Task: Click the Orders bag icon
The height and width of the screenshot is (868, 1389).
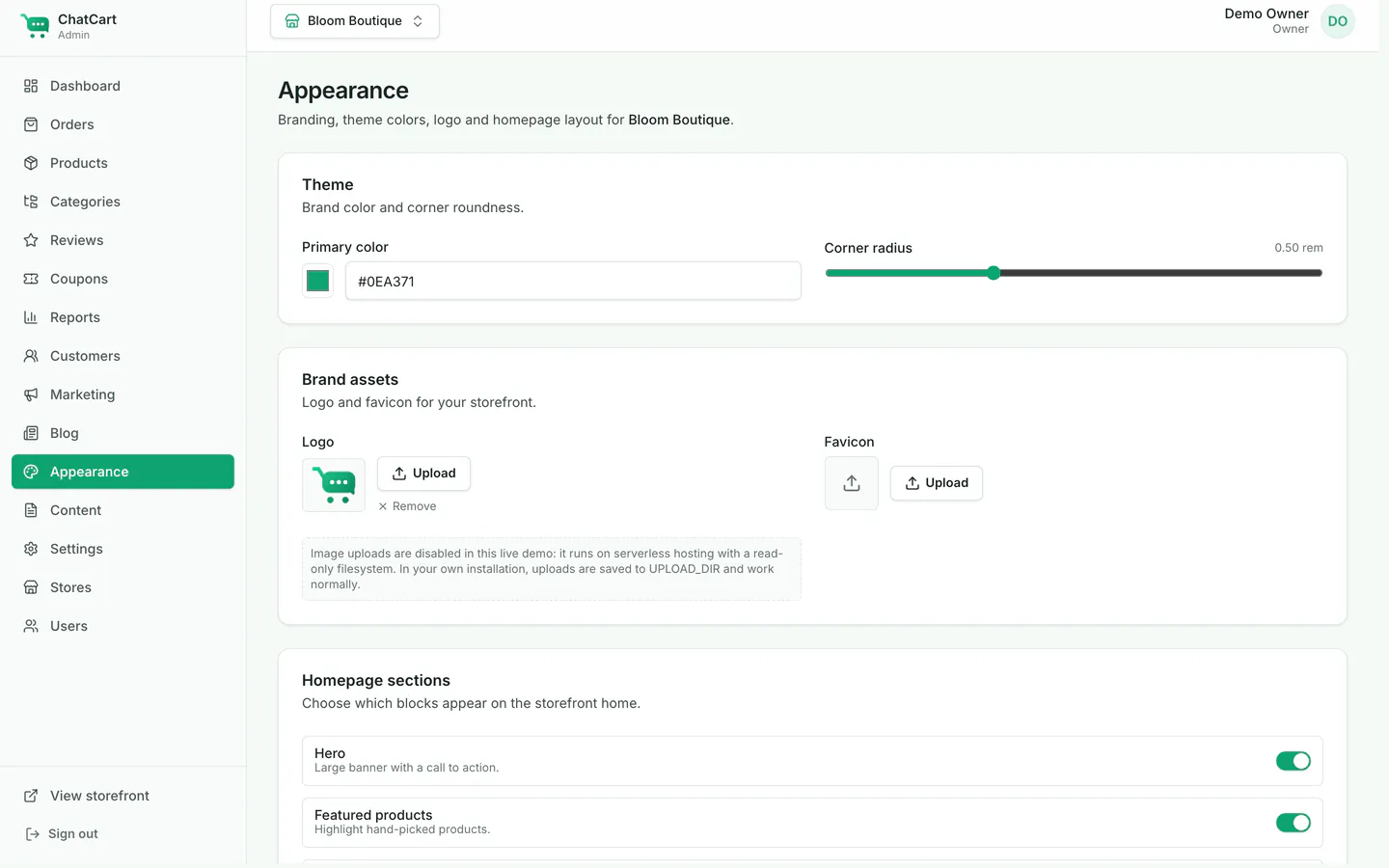Action: pyautogui.click(x=31, y=124)
